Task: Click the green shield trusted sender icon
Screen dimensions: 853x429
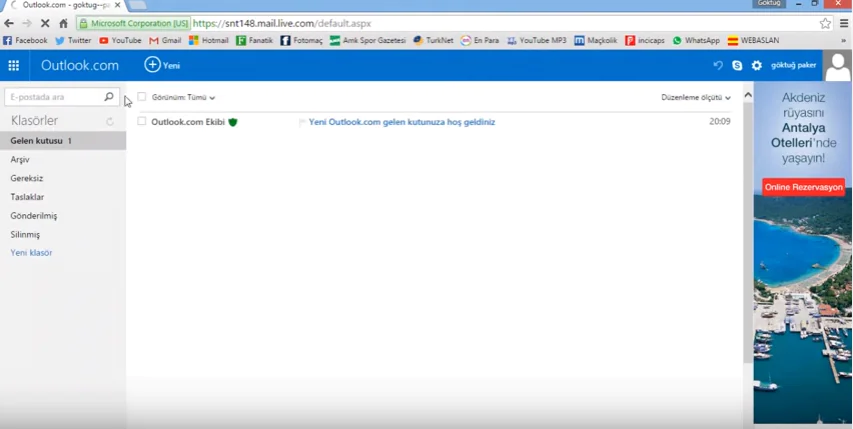Action: 233,122
